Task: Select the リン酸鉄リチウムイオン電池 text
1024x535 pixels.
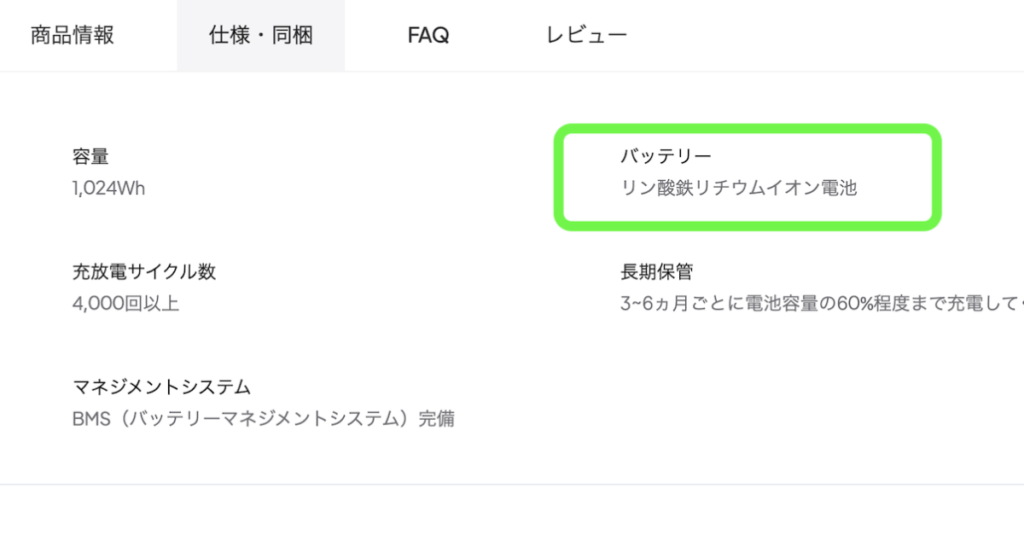Action: 739,188
